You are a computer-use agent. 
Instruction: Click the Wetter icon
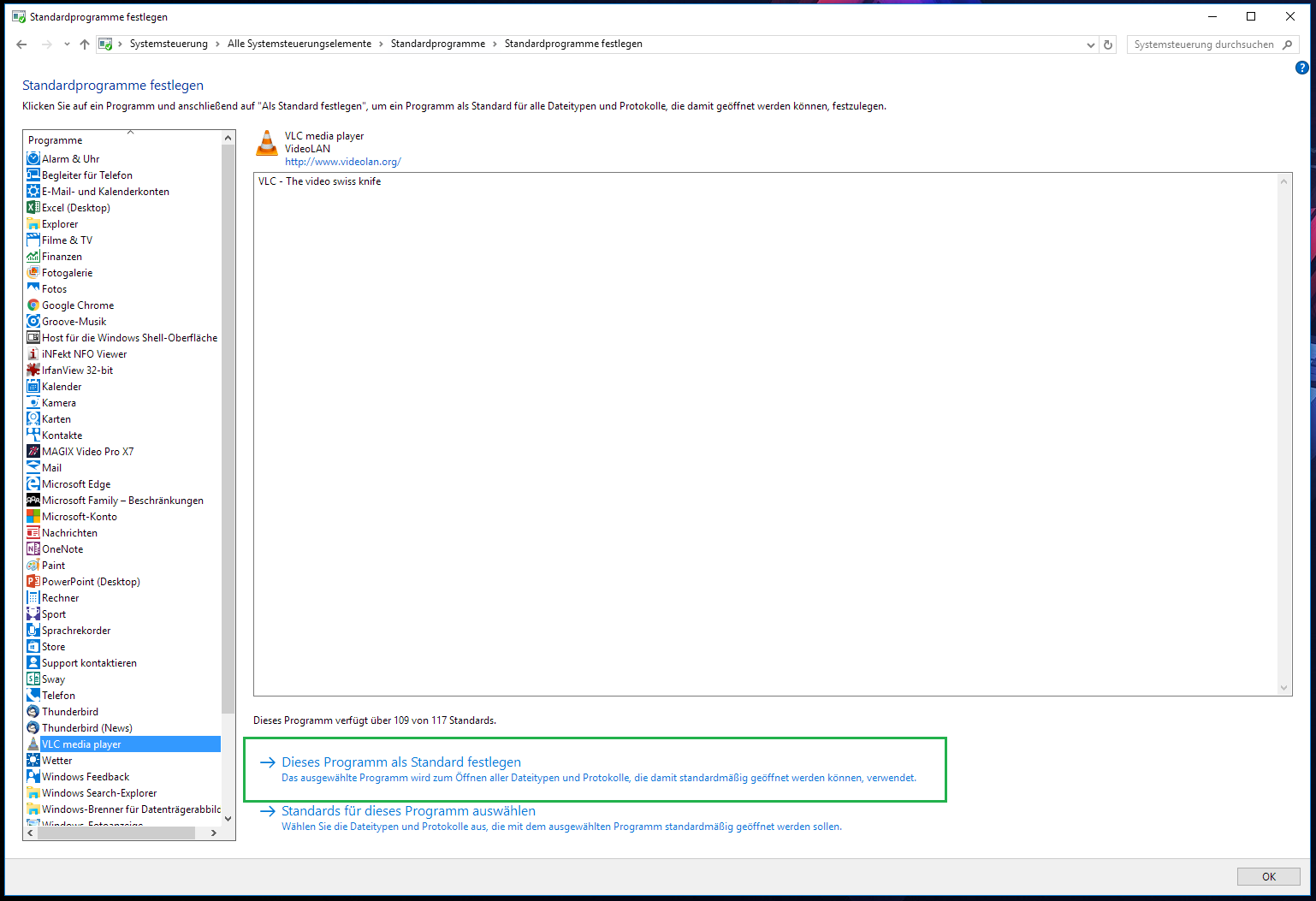pyautogui.click(x=33, y=760)
